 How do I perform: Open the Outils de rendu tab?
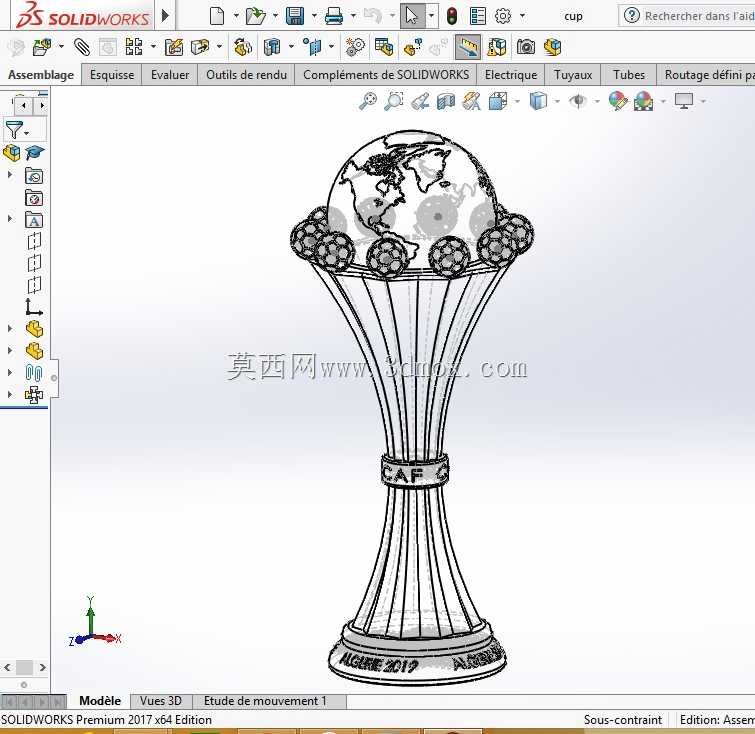(x=246, y=75)
